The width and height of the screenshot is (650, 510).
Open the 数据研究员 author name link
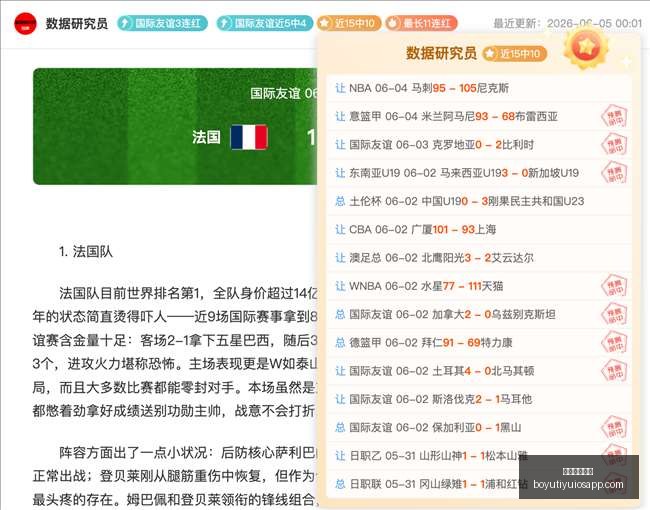pos(77,23)
